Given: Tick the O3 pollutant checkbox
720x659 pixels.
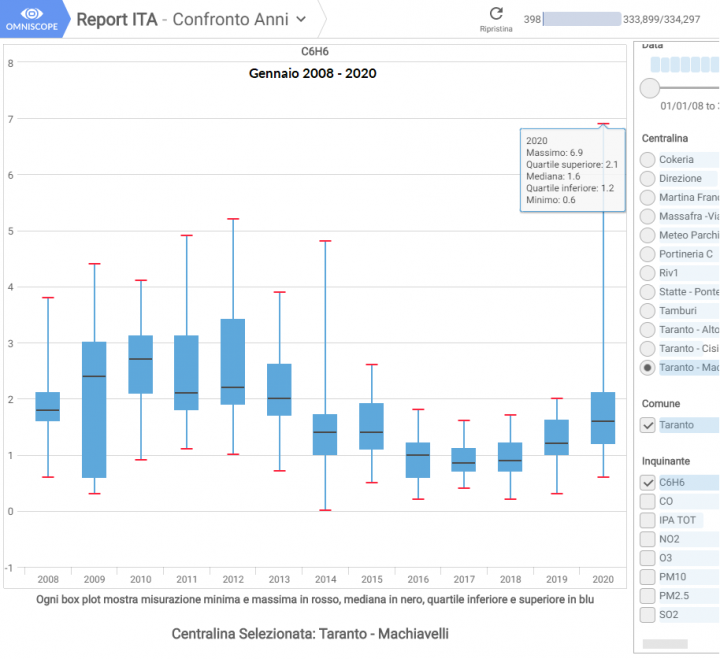Looking at the screenshot, I should point(648,558).
